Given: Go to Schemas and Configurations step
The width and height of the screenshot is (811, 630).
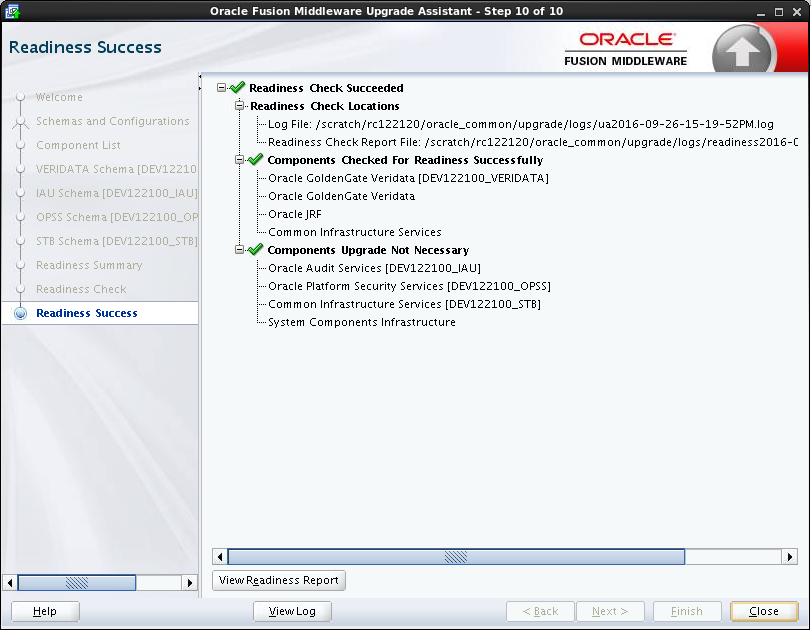Looking at the screenshot, I should [113, 121].
